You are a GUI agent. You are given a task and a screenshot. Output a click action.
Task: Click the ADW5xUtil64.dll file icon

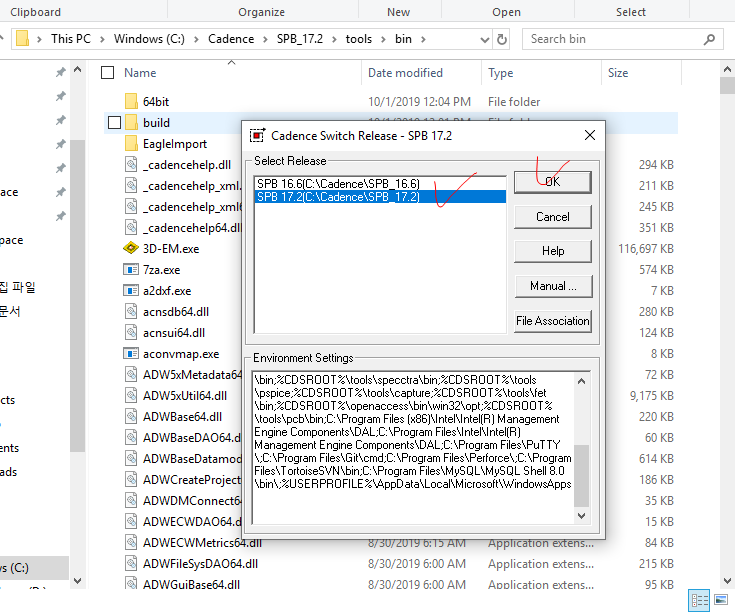click(131, 395)
